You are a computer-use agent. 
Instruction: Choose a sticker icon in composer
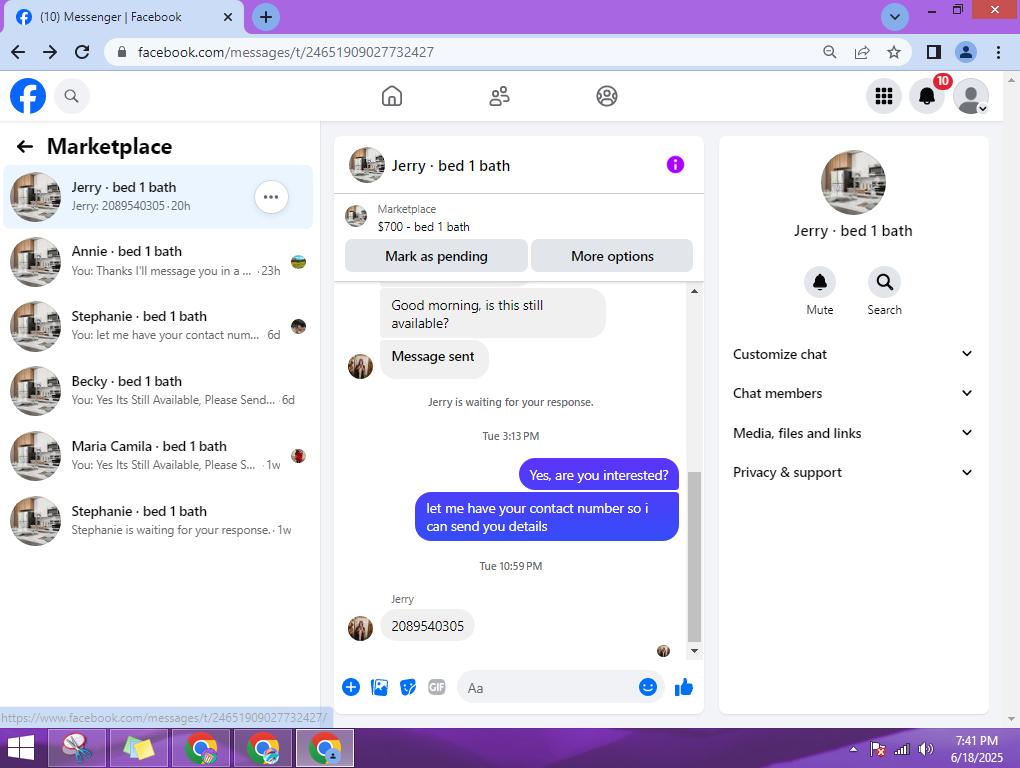(x=408, y=687)
